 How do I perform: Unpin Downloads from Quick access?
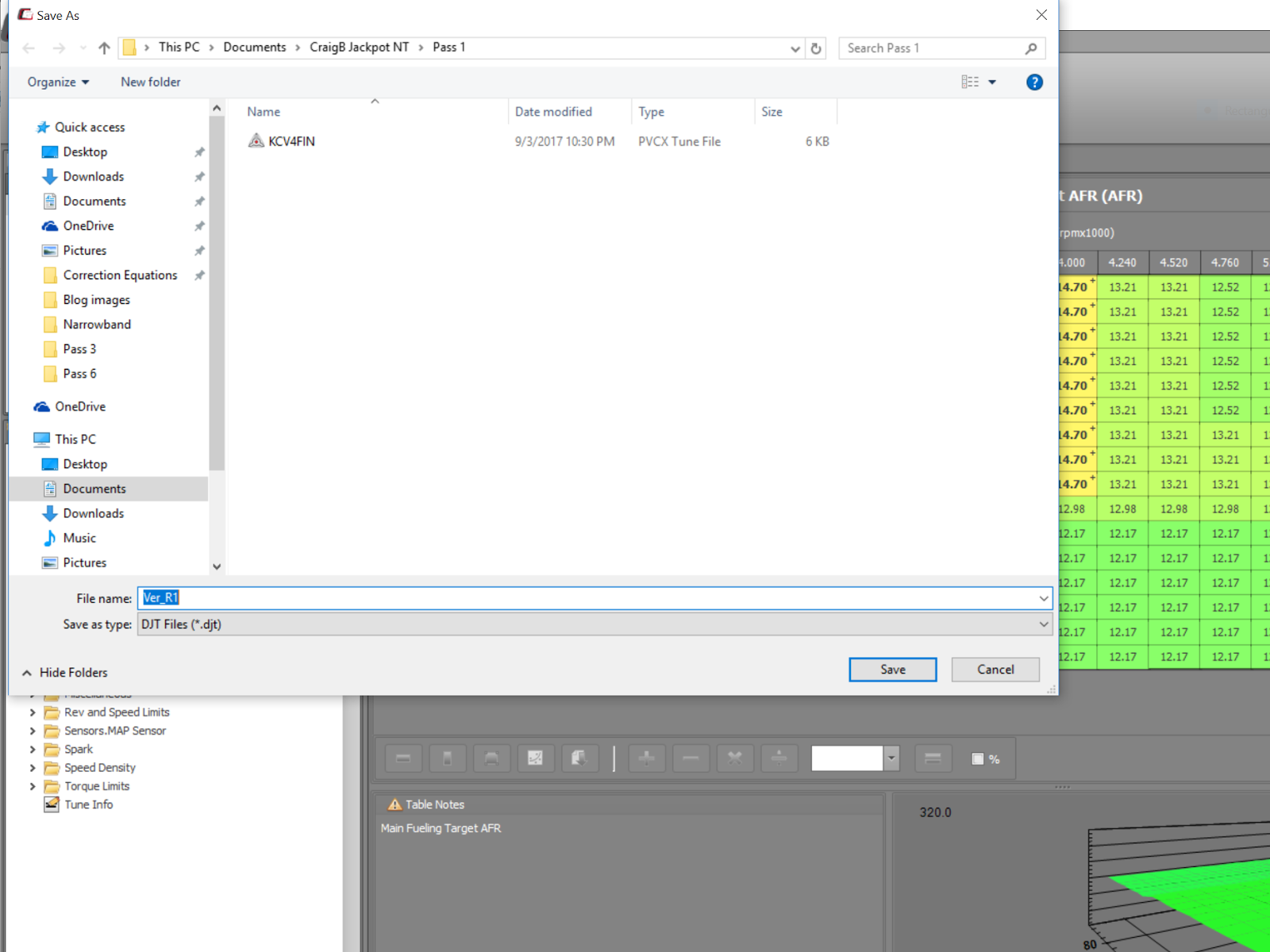pos(199,176)
